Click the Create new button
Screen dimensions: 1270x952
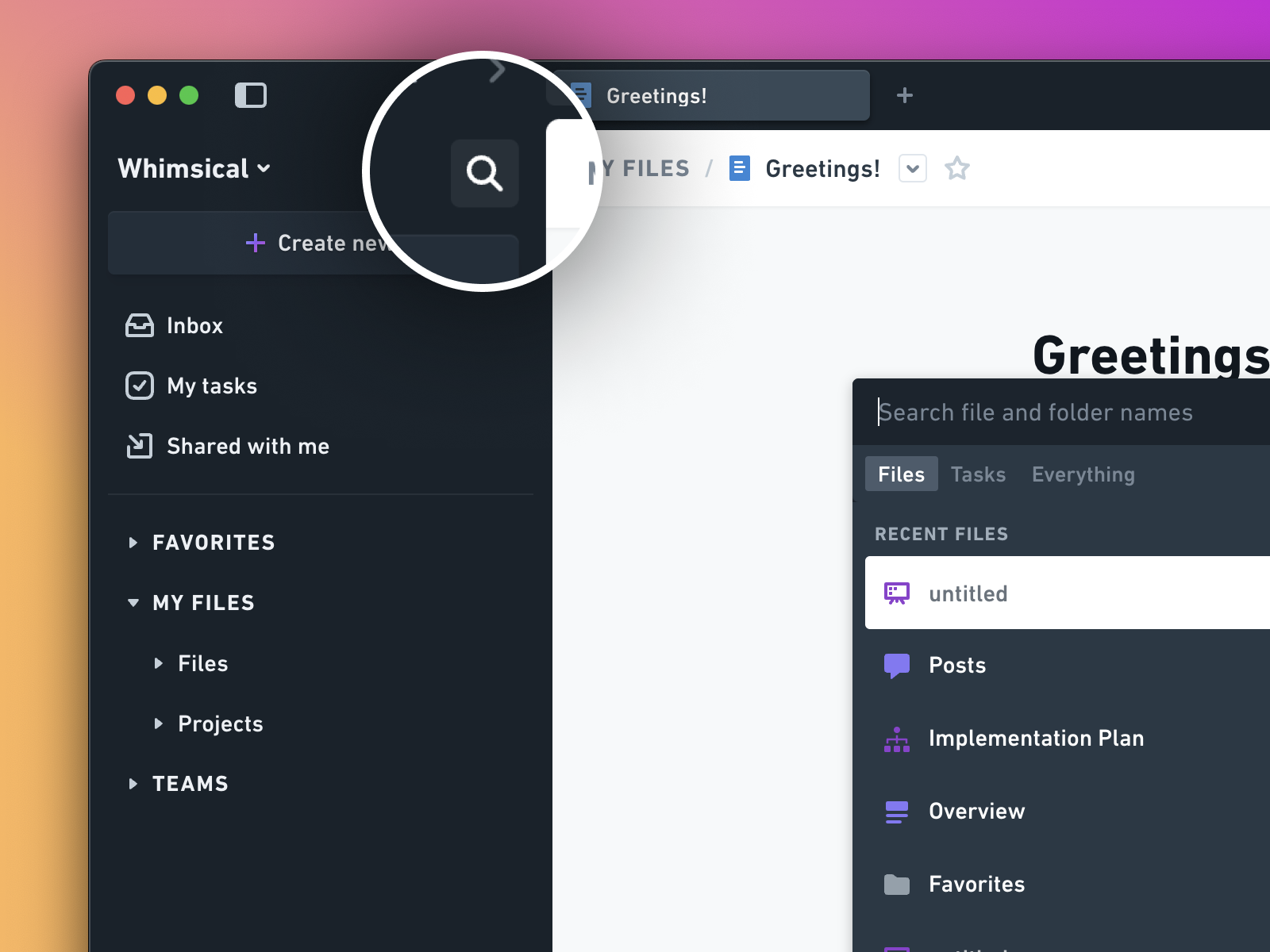(x=314, y=243)
